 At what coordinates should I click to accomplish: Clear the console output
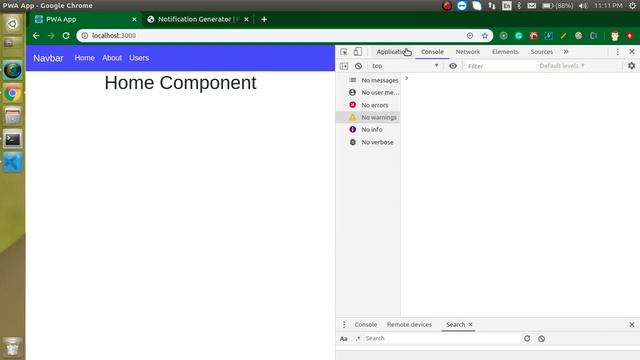(x=358, y=66)
